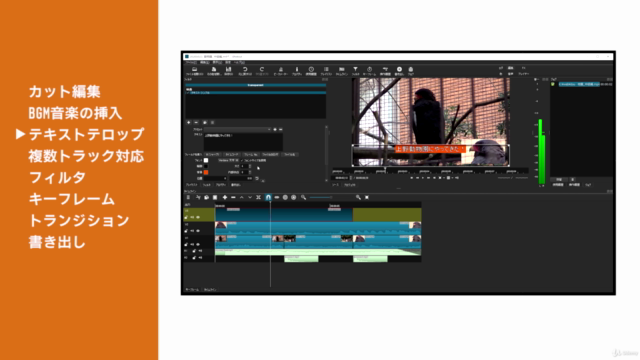Switch to the Project tab under player
The height and width of the screenshot is (360, 640).
pyautogui.click(x=349, y=185)
